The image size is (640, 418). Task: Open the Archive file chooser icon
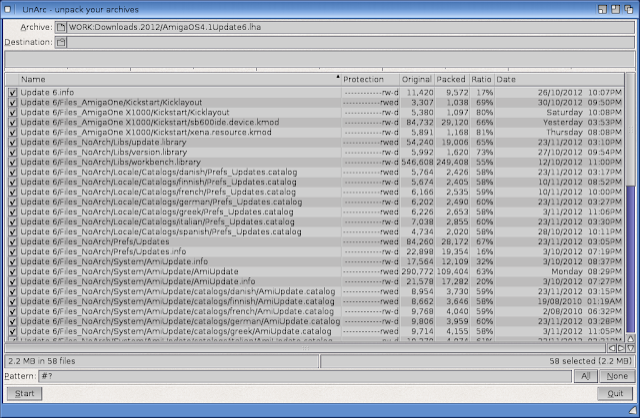click(x=62, y=27)
